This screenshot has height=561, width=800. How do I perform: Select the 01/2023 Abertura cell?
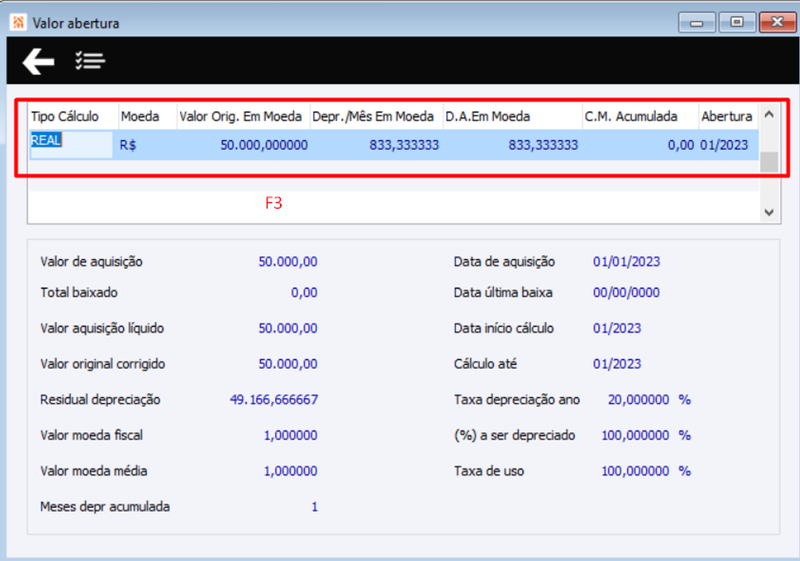click(x=729, y=145)
